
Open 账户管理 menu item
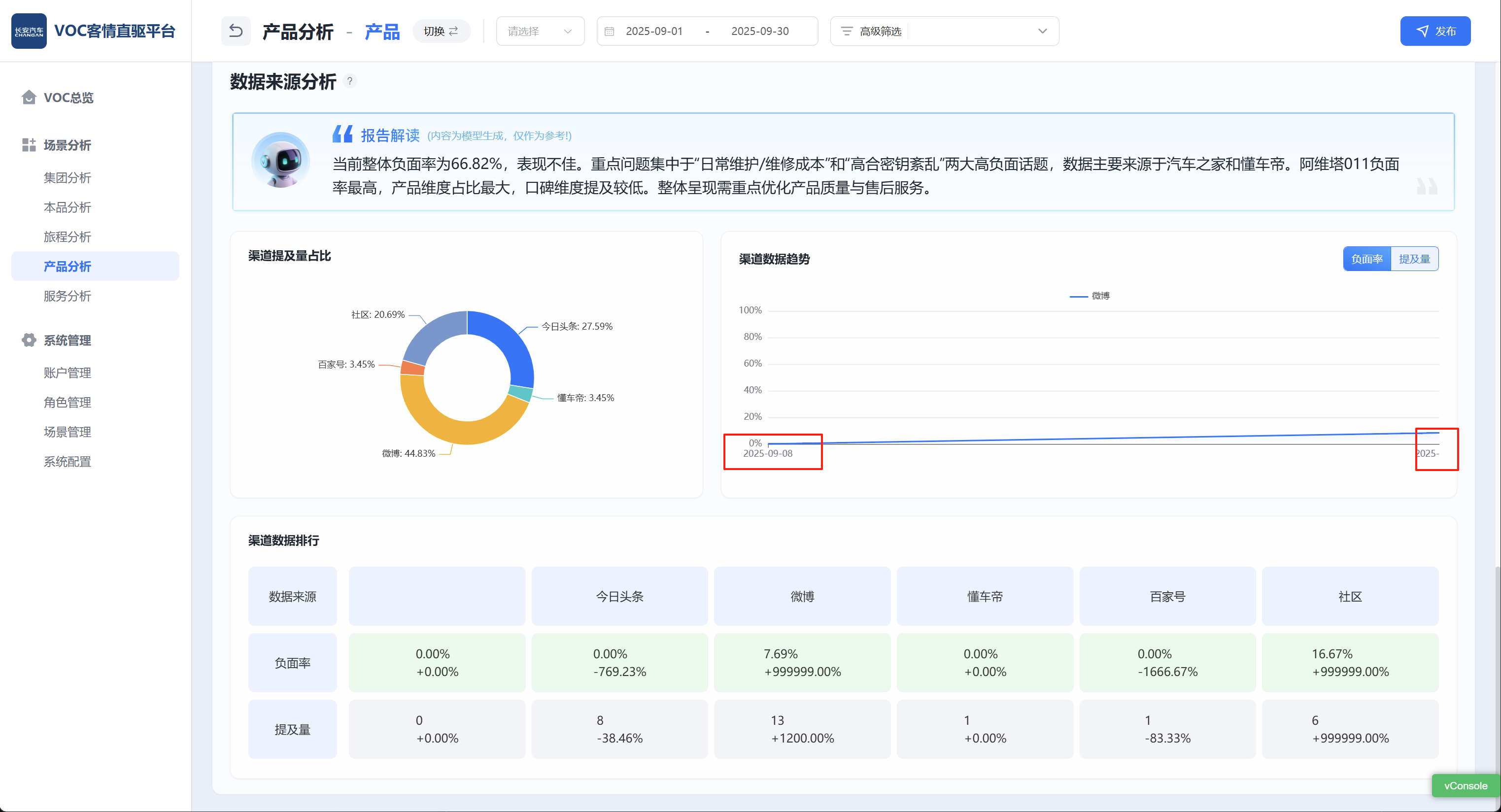68,373
